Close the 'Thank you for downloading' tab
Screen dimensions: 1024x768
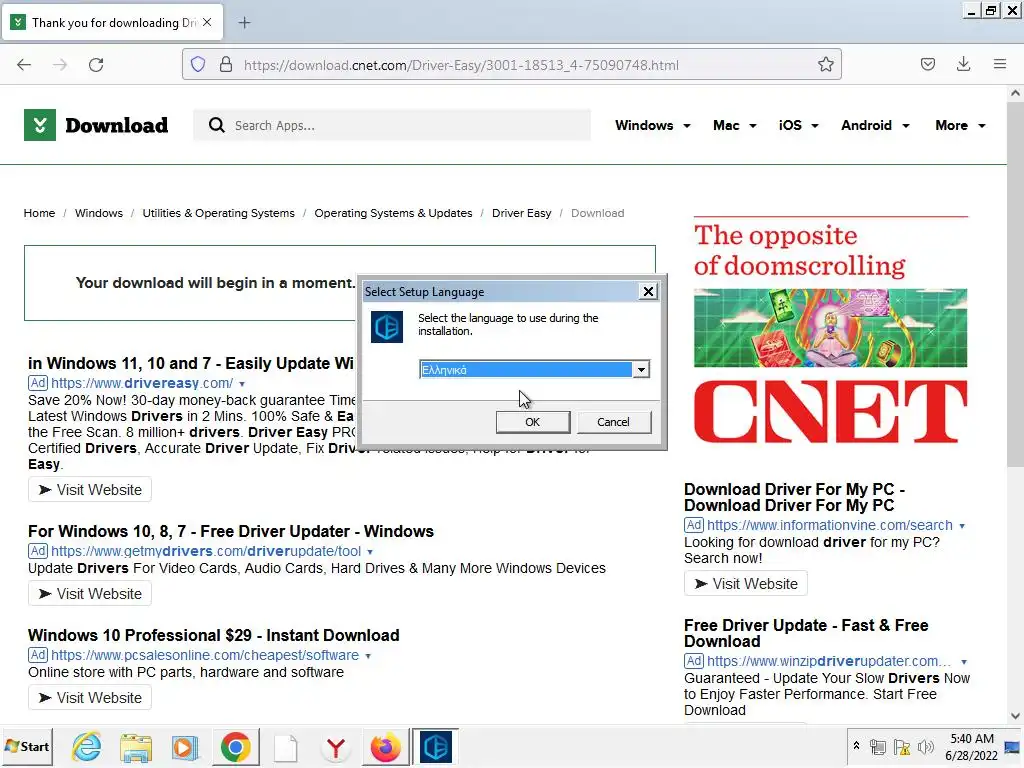[207, 22]
